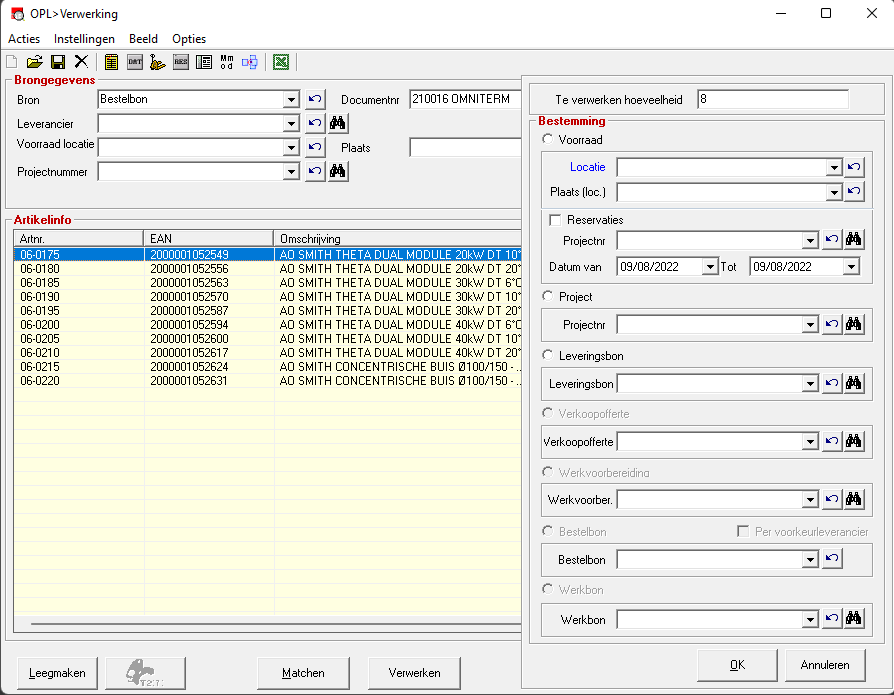Click the blue connected-boxes toolbar icon
This screenshot has height=695, width=894.
(x=250, y=62)
